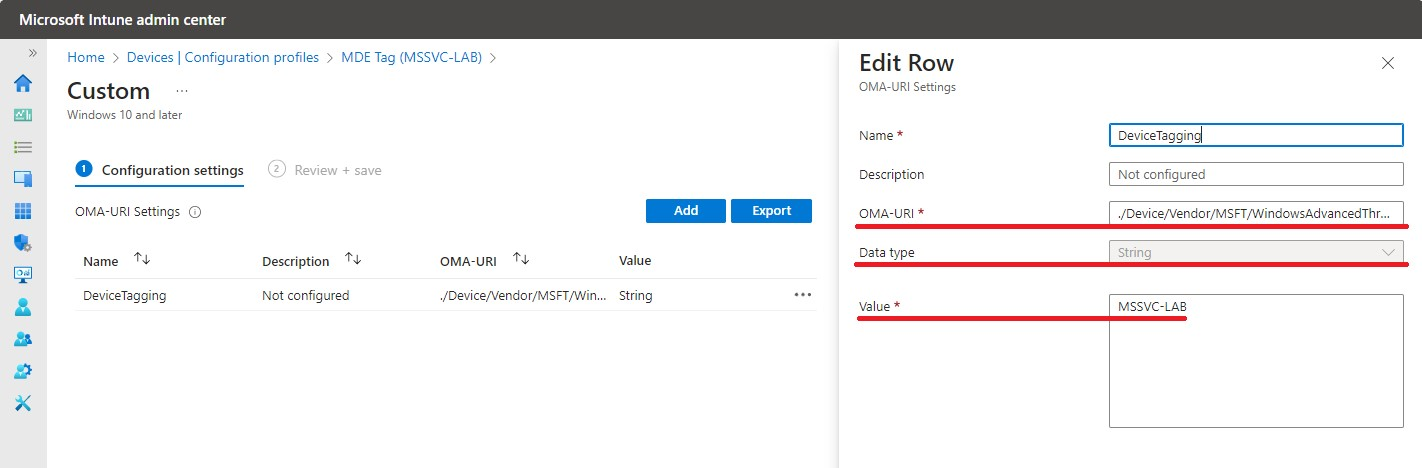1422x468 pixels.
Task: Click the Add button
Action: click(686, 211)
